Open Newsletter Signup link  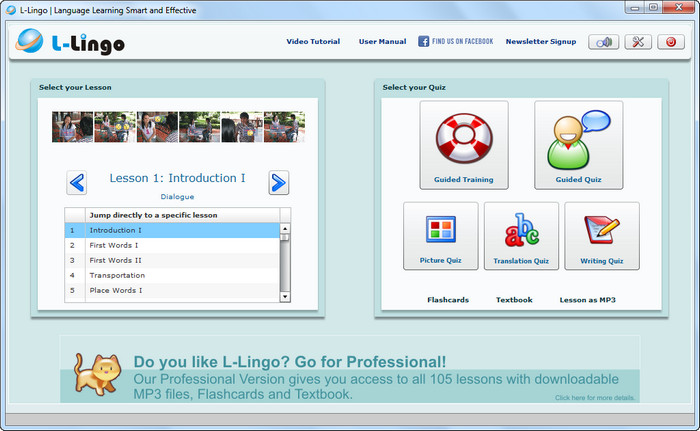[x=541, y=42]
